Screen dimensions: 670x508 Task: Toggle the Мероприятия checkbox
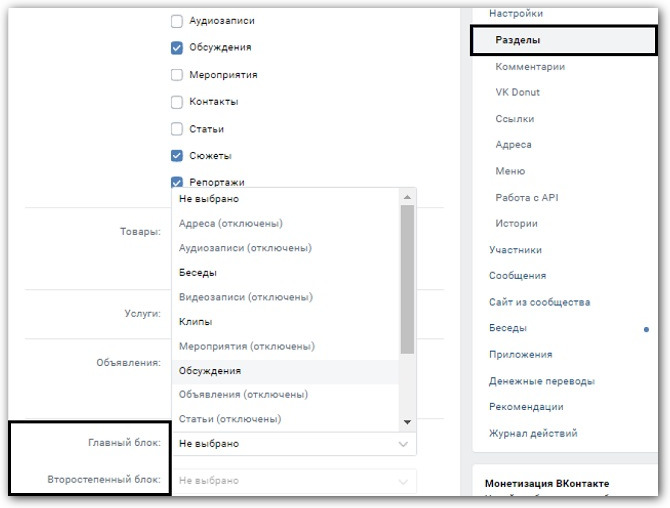point(177,75)
